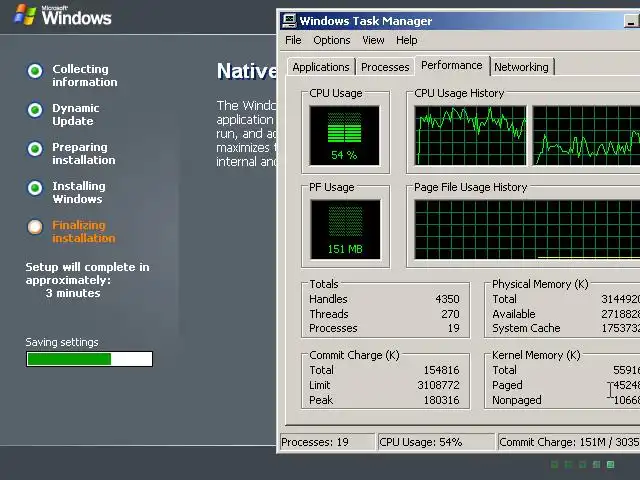
Task: Click the Dynamic Update step bullet
Action: tap(35, 110)
